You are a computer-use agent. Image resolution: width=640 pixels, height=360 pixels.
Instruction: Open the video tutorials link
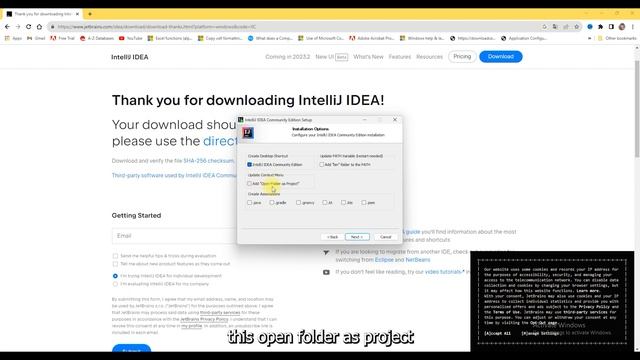443,272
